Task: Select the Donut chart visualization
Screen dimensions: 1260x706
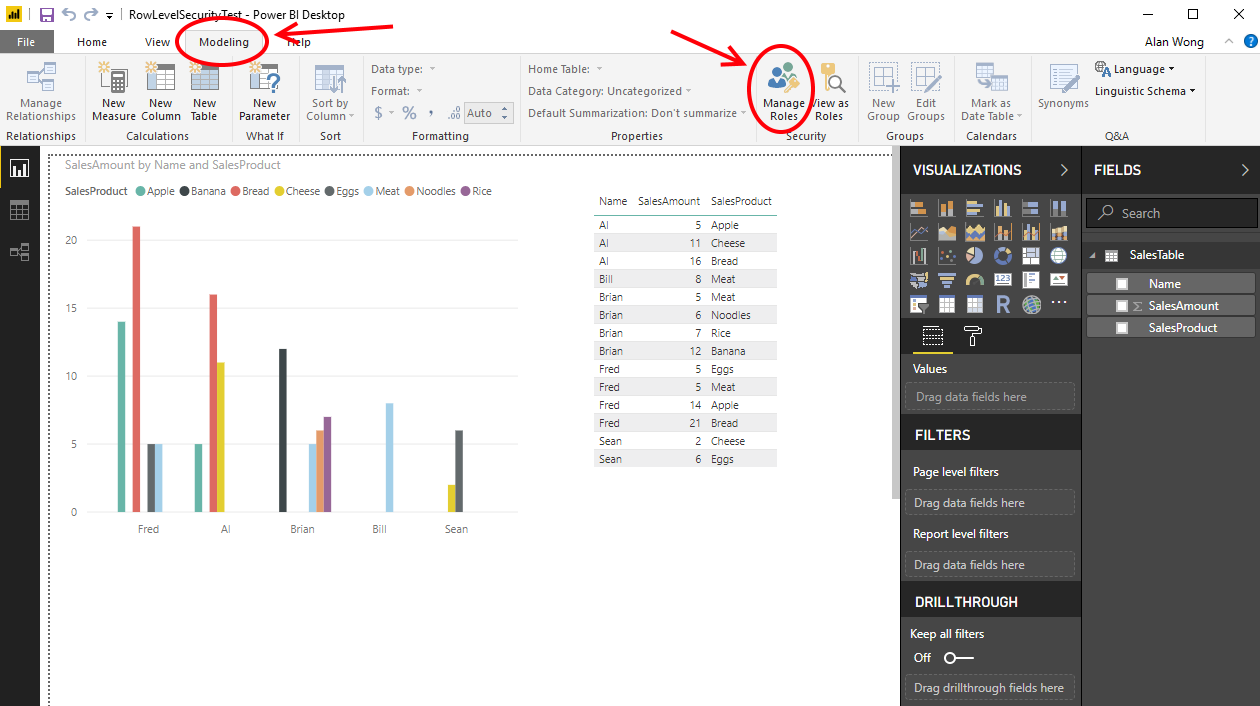Action: click(x=1003, y=256)
